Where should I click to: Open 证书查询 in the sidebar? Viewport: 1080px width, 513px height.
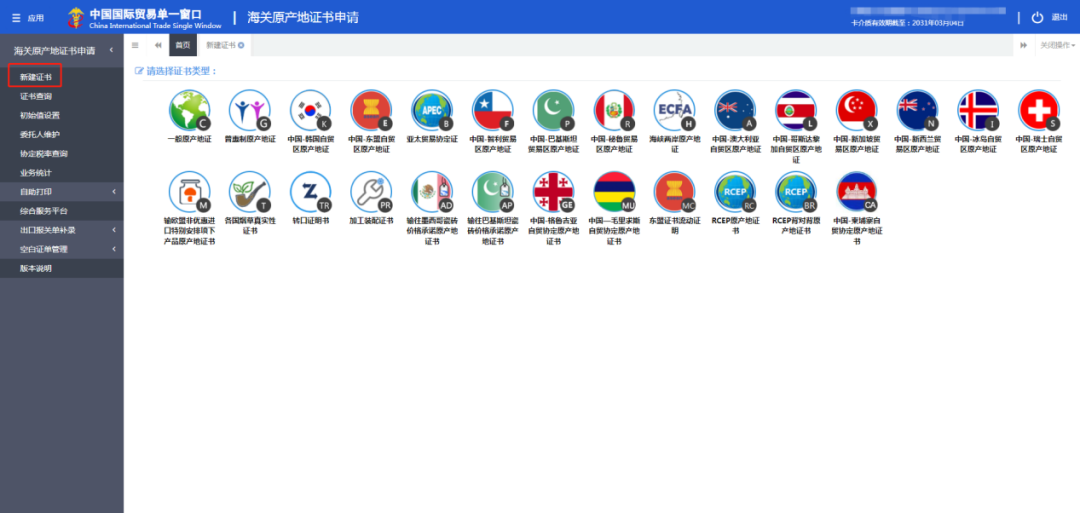coord(36,96)
